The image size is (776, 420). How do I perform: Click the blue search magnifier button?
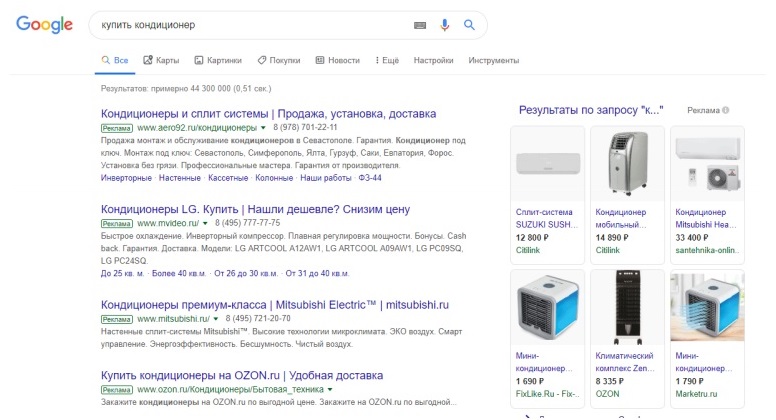tap(469, 25)
